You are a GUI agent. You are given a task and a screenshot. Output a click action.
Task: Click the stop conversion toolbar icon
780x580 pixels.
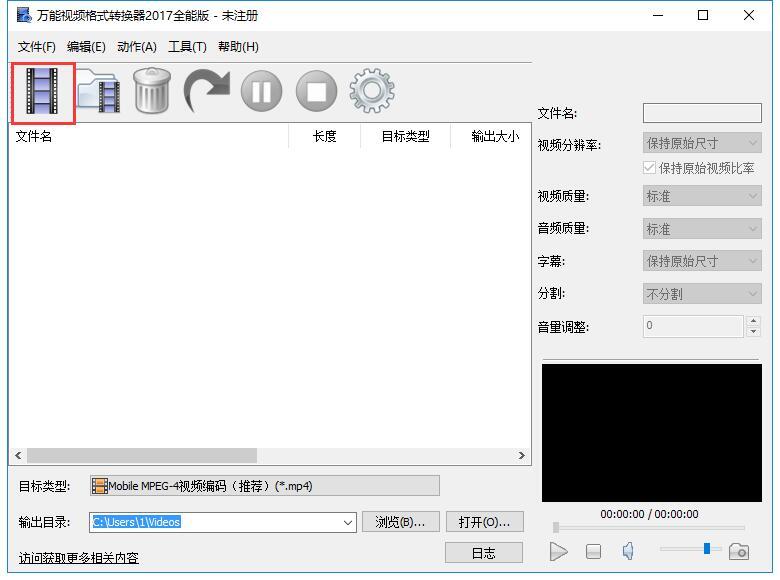[316, 92]
